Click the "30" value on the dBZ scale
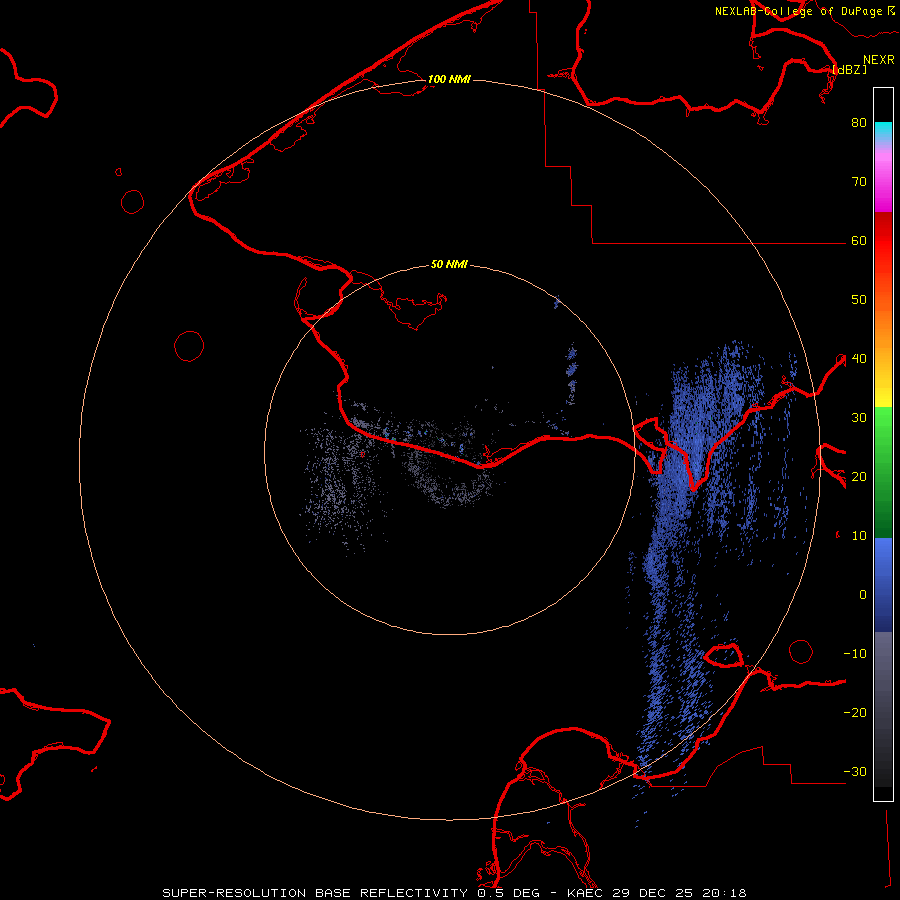Screen dimensions: 900x900 click(x=859, y=418)
